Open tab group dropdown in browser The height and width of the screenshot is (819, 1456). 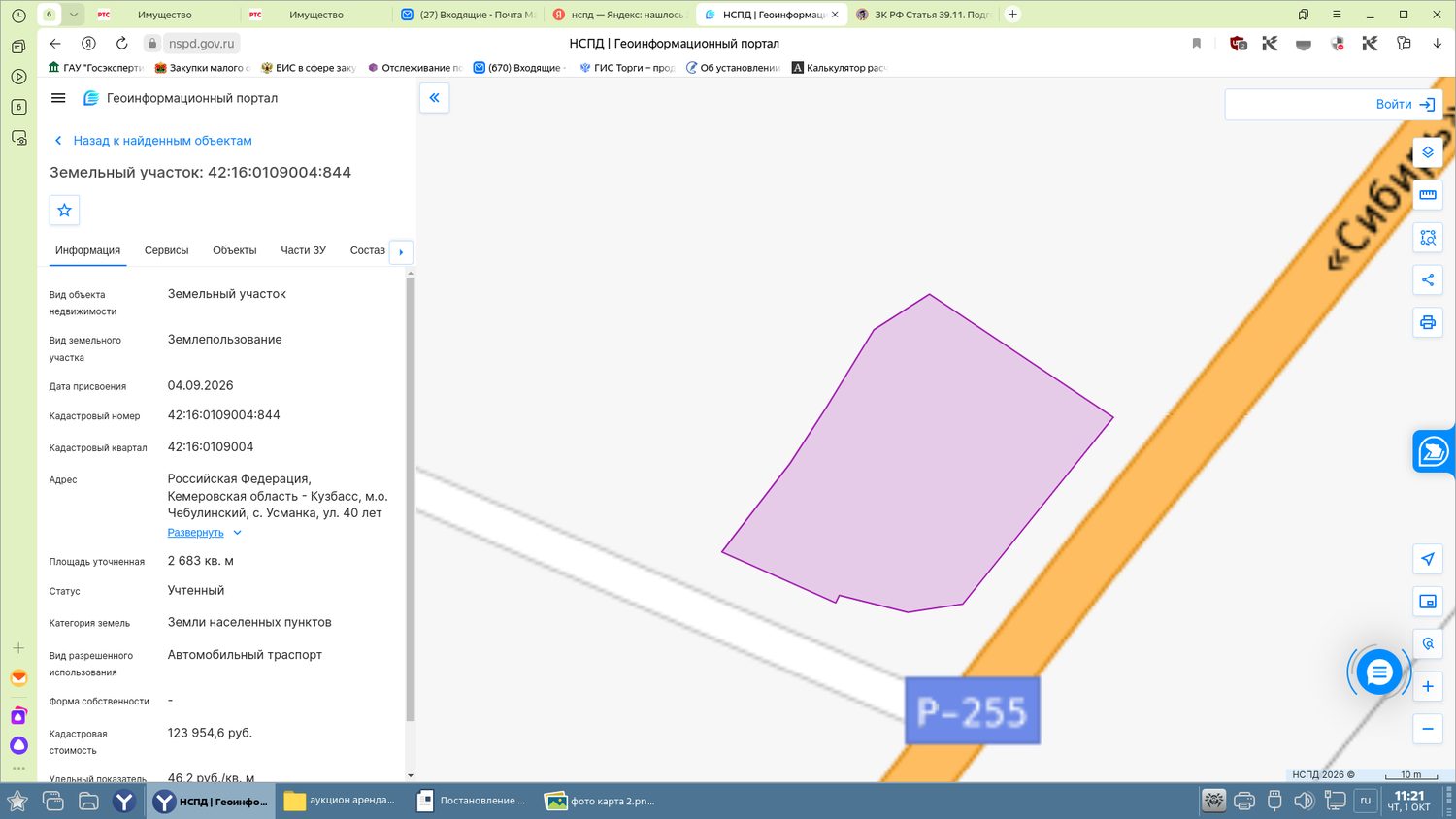coord(74,15)
